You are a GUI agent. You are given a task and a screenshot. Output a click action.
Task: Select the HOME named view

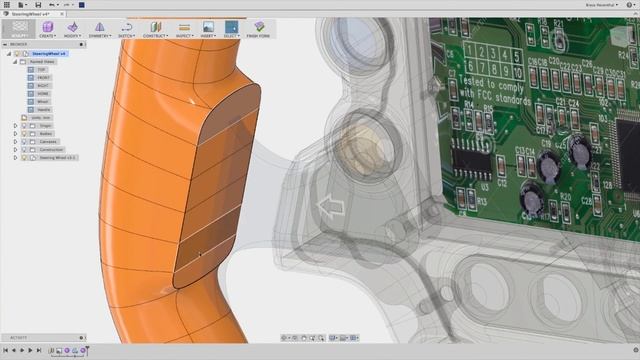pyautogui.click(x=43, y=93)
